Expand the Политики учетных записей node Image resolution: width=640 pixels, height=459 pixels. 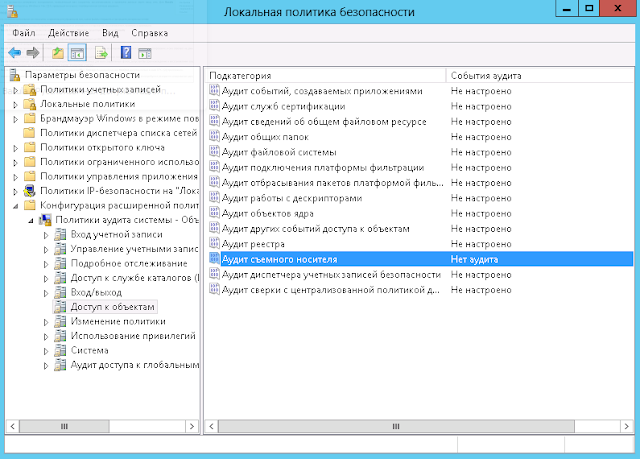[16, 90]
